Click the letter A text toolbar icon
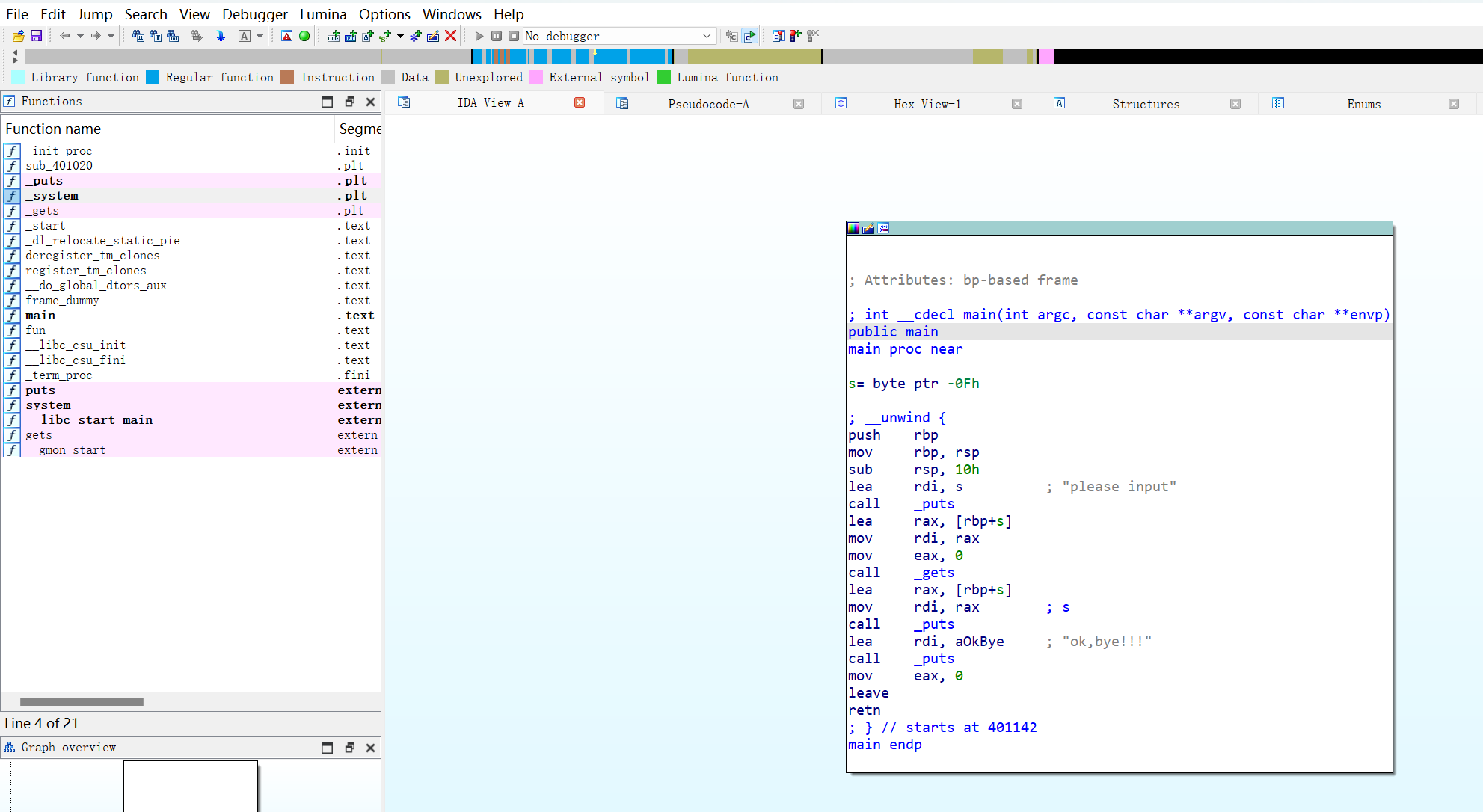Viewport: 1483px width, 812px height. click(x=245, y=35)
